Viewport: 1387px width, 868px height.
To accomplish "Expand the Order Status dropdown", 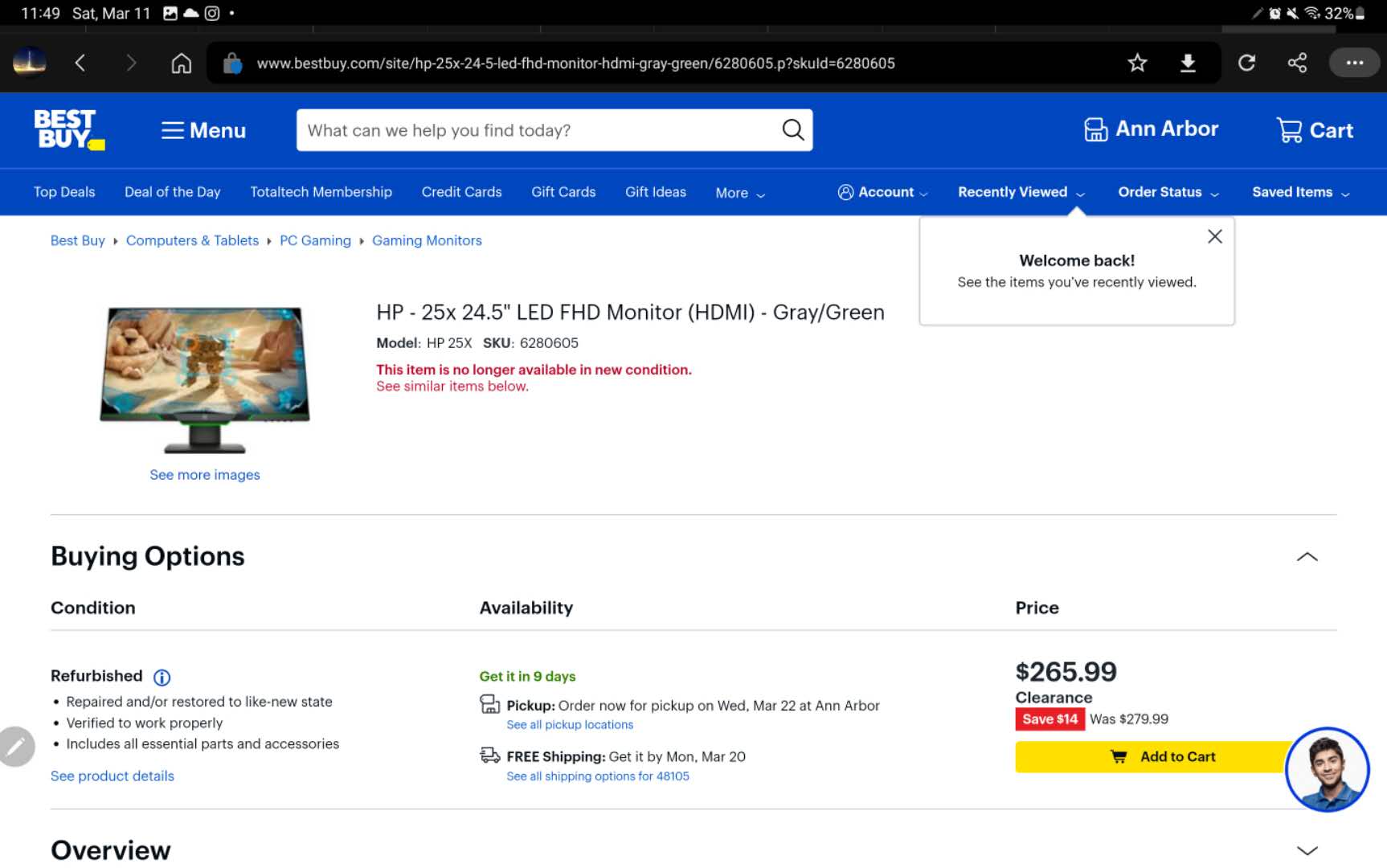I will tap(1168, 192).
